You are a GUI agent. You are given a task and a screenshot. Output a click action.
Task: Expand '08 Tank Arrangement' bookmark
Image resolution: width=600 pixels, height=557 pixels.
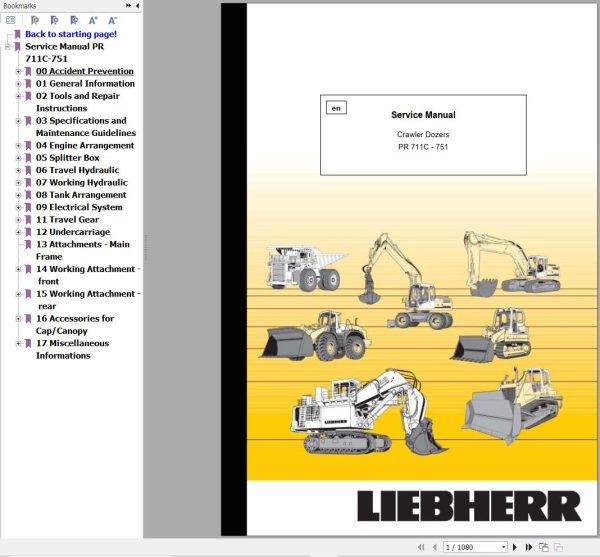[x=18, y=195]
